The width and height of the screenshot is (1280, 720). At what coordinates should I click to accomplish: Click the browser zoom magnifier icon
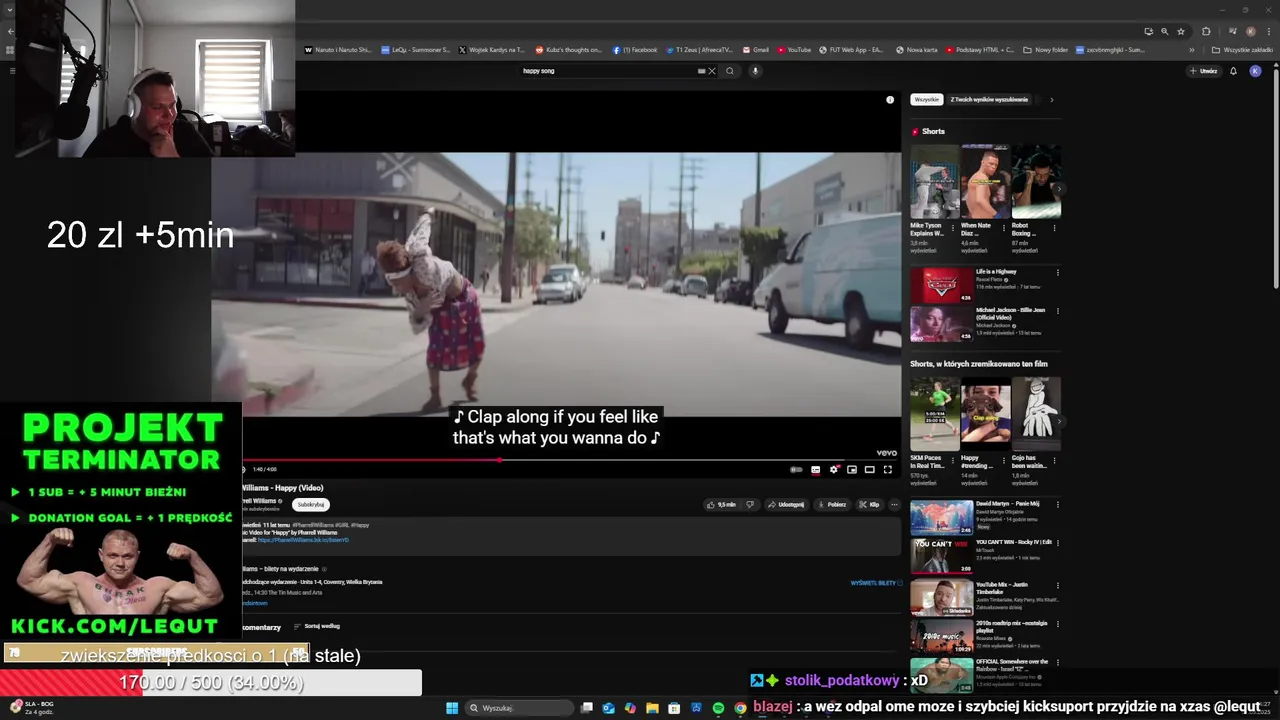point(1164,31)
